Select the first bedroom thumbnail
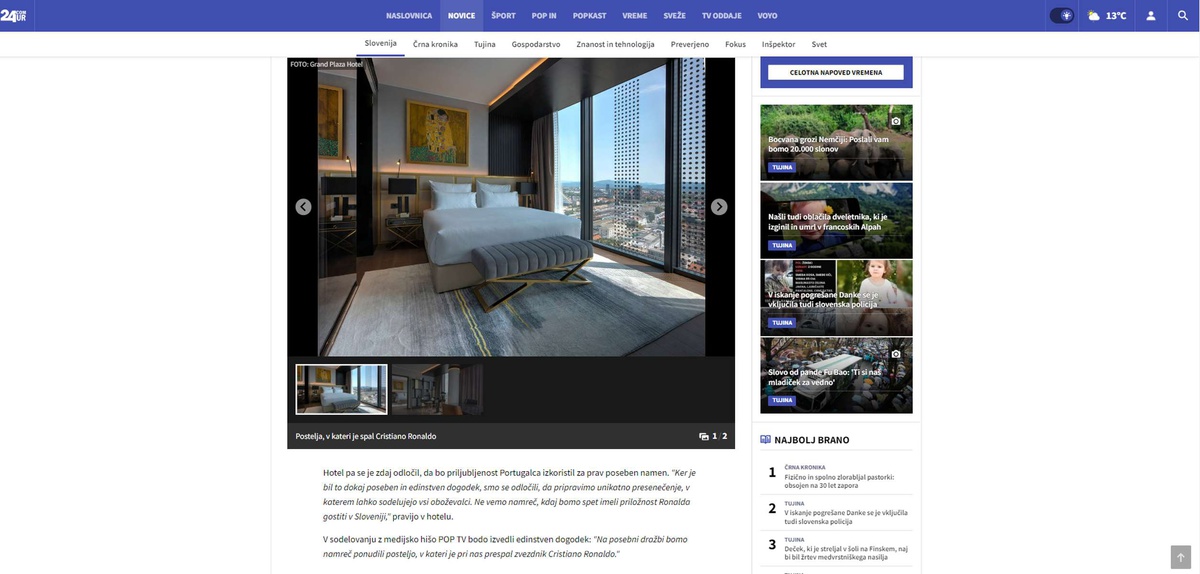 [x=341, y=389]
